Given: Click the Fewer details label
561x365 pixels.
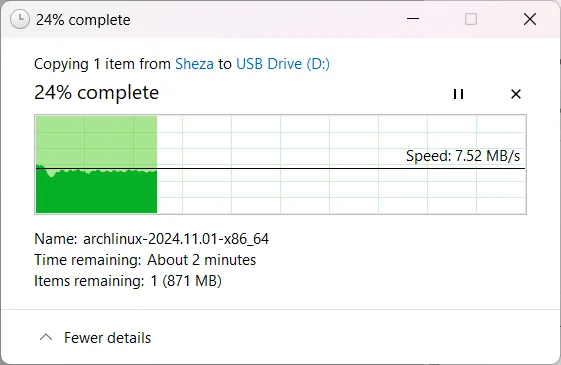Looking at the screenshot, I should [x=107, y=338].
